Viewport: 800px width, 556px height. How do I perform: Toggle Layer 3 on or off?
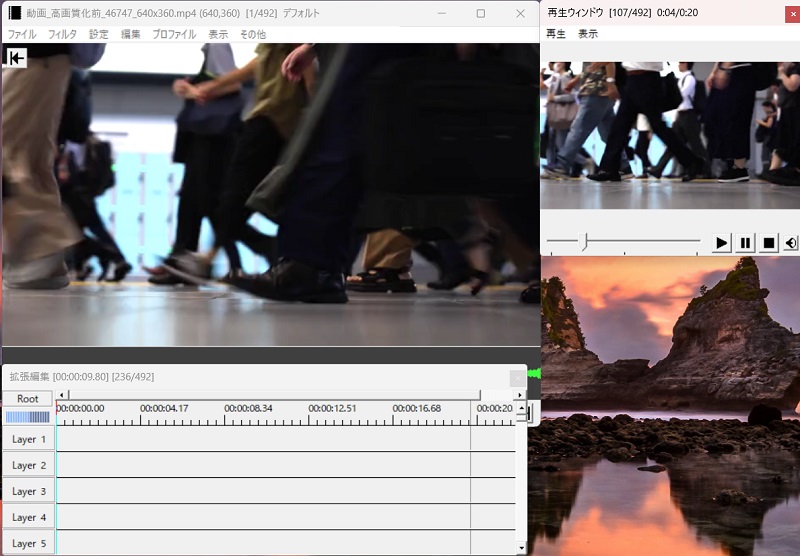(x=29, y=491)
